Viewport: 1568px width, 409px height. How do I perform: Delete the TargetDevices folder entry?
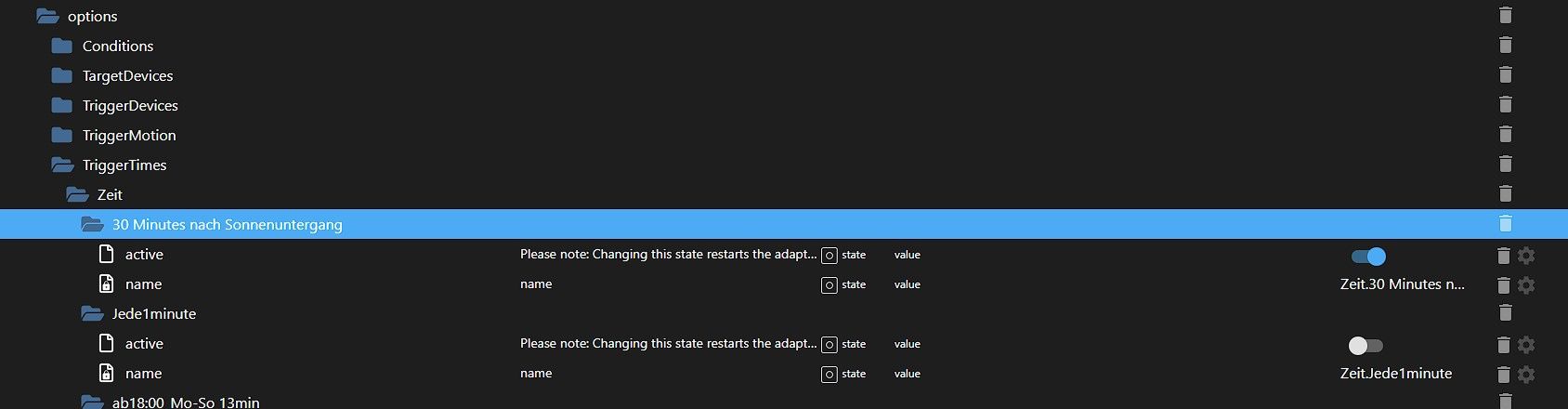[x=1505, y=75]
